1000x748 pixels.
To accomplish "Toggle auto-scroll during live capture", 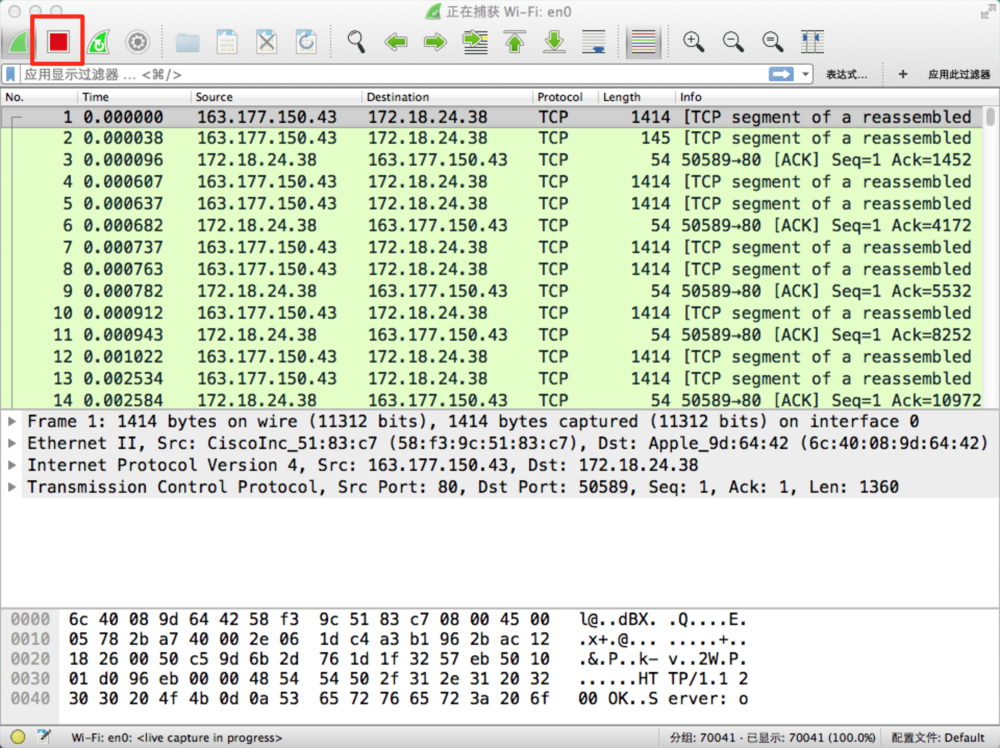I will pos(593,42).
